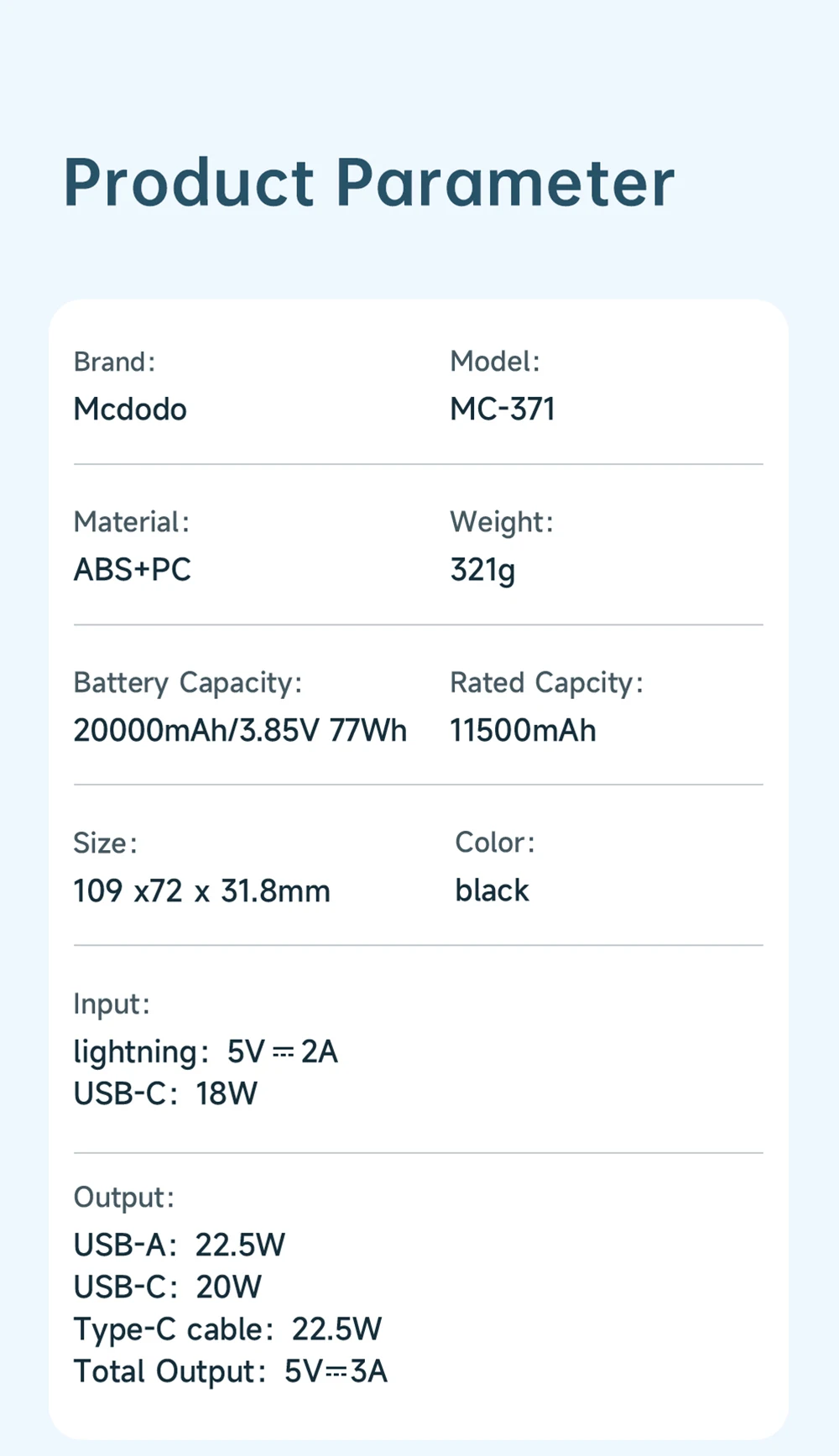Viewport: 839px width, 1456px height.
Task: Select the 11500mAh rated value
Action: pos(523,731)
